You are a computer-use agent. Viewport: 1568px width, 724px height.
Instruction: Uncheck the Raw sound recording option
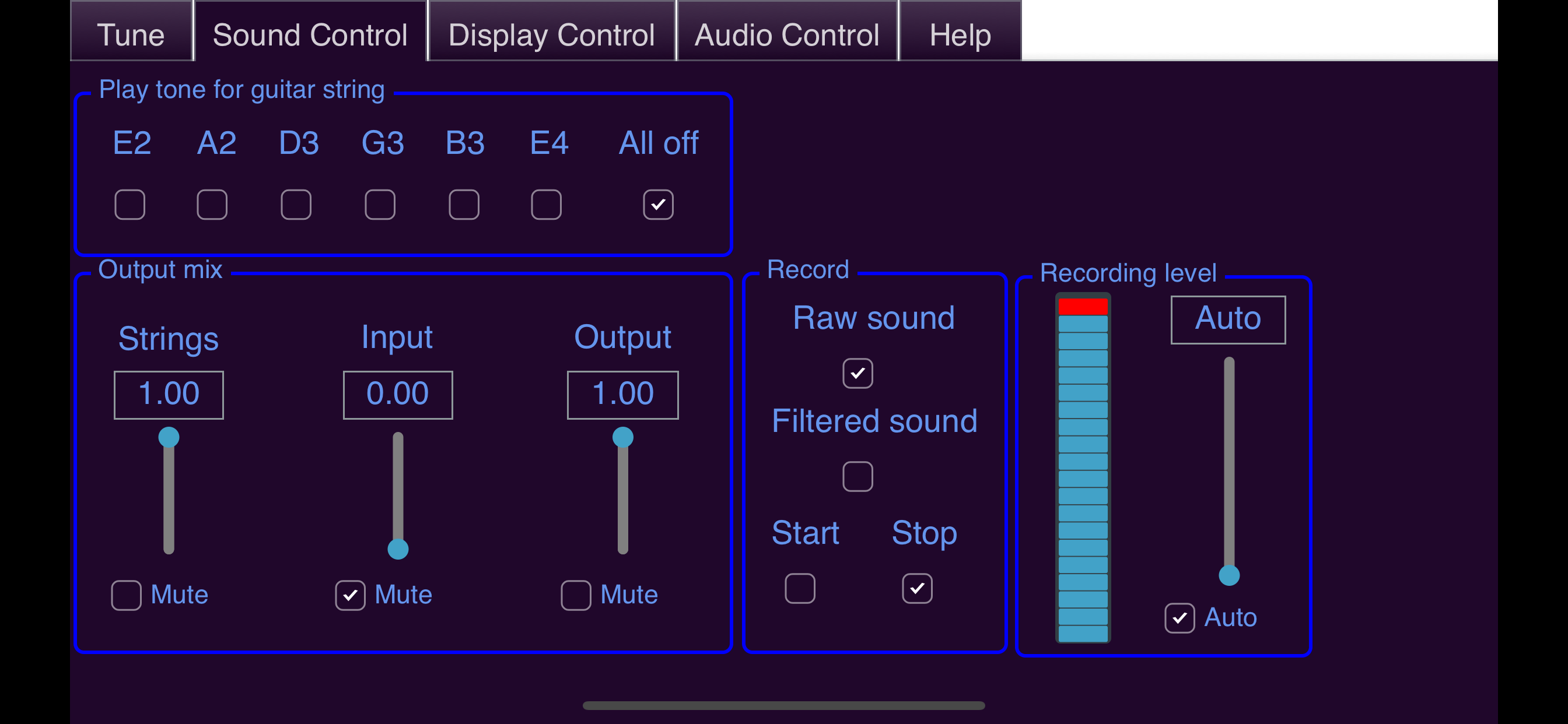pyautogui.click(x=857, y=373)
